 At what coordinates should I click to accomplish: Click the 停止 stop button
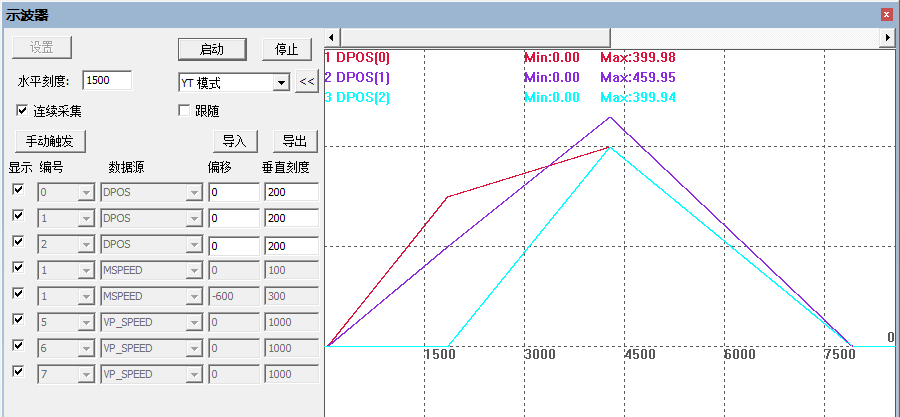pos(287,49)
